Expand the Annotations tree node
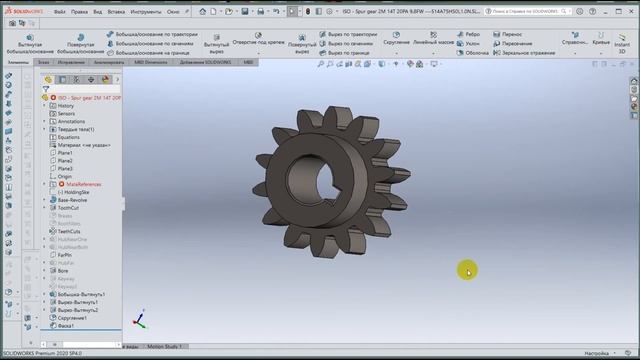 coord(44,121)
